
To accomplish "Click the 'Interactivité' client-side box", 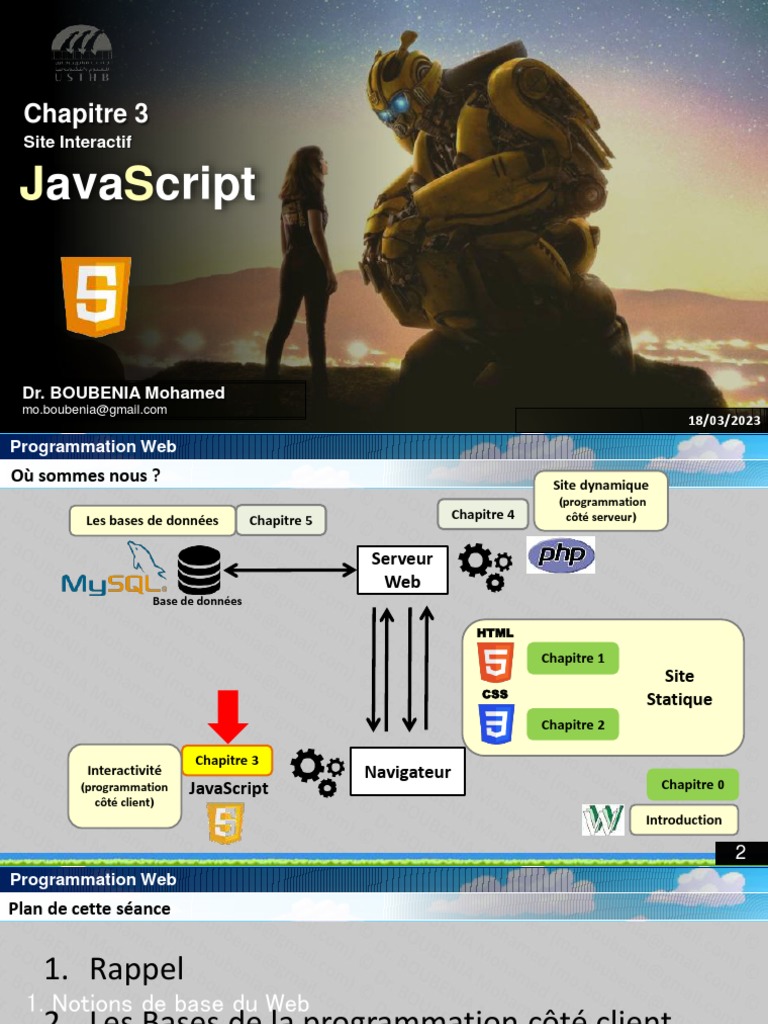I will pos(124,786).
